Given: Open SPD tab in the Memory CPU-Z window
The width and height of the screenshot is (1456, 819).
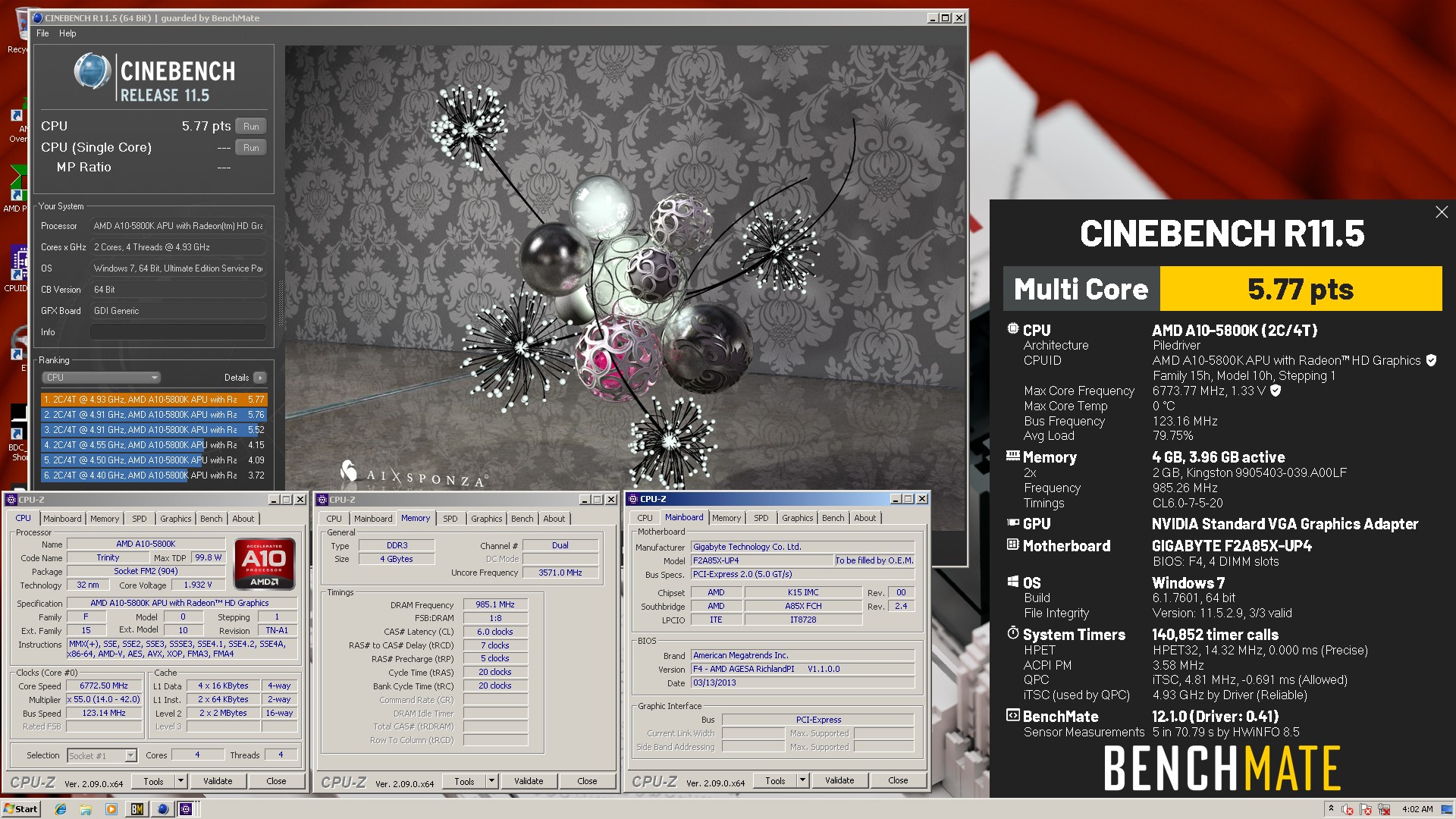Looking at the screenshot, I should (450, 519).
